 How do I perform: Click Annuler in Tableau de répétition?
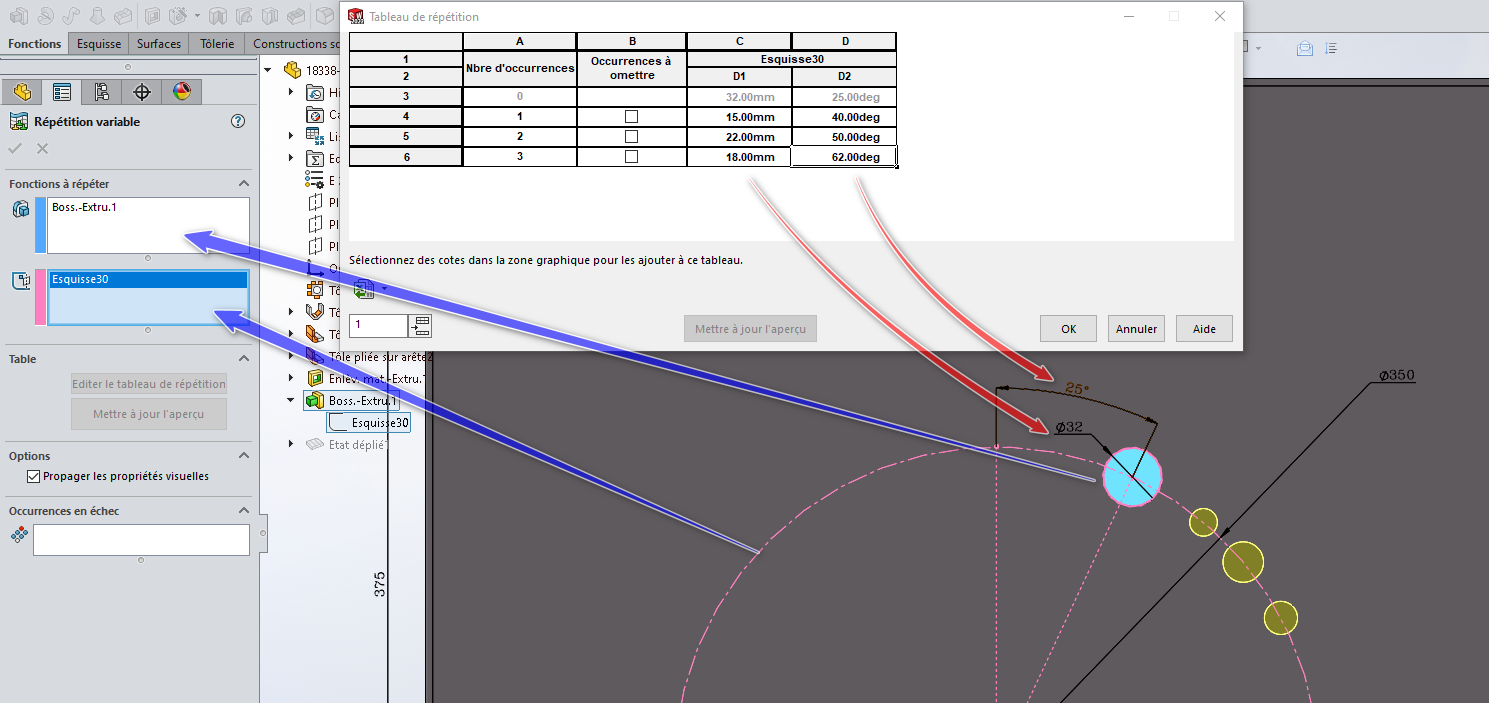(x=1136, y=328)
